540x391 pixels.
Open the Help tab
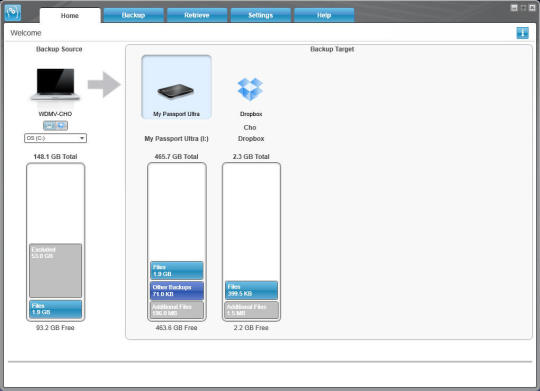[324, 15]
